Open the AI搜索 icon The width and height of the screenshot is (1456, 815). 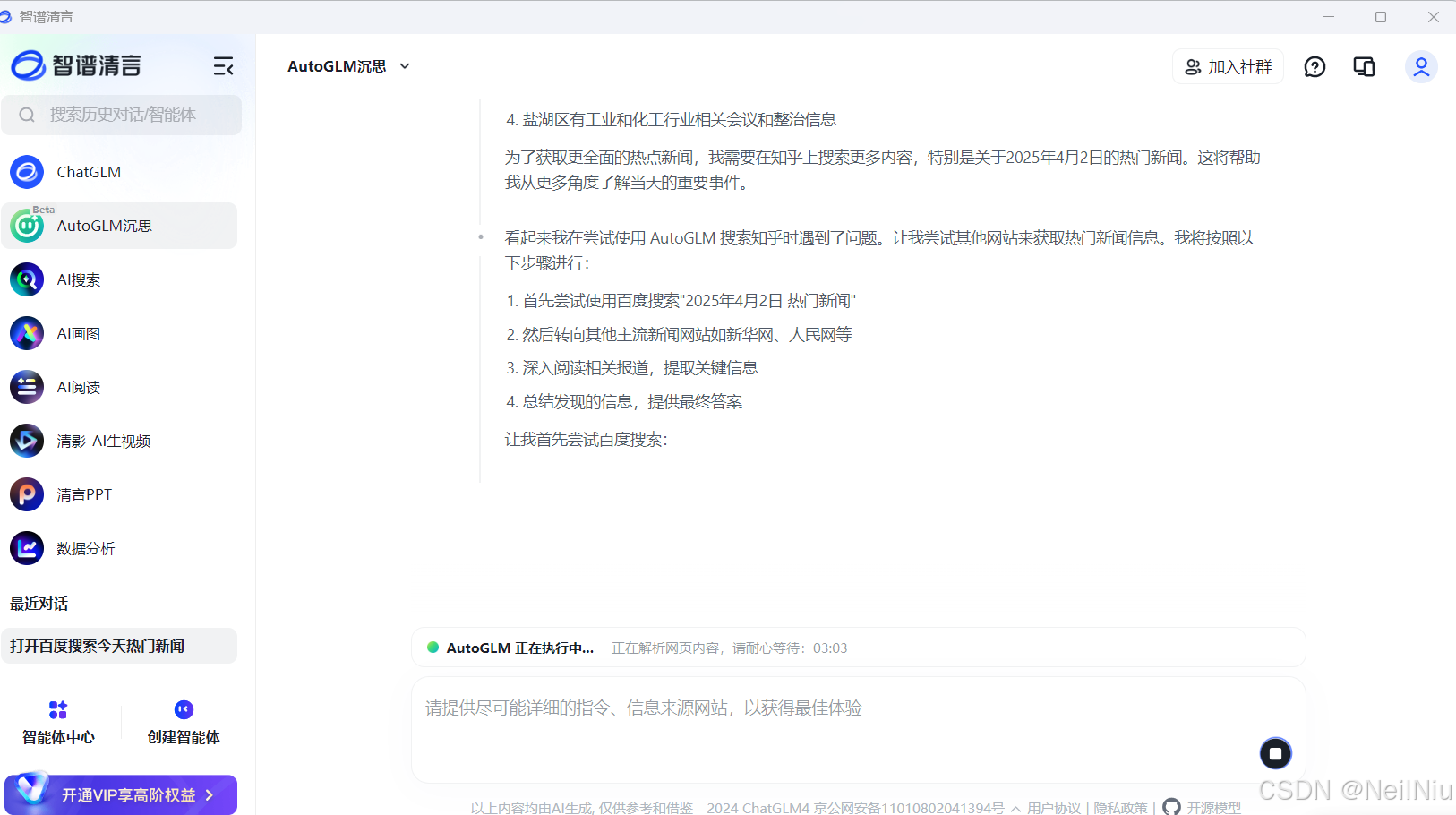[x=27, y=279]
